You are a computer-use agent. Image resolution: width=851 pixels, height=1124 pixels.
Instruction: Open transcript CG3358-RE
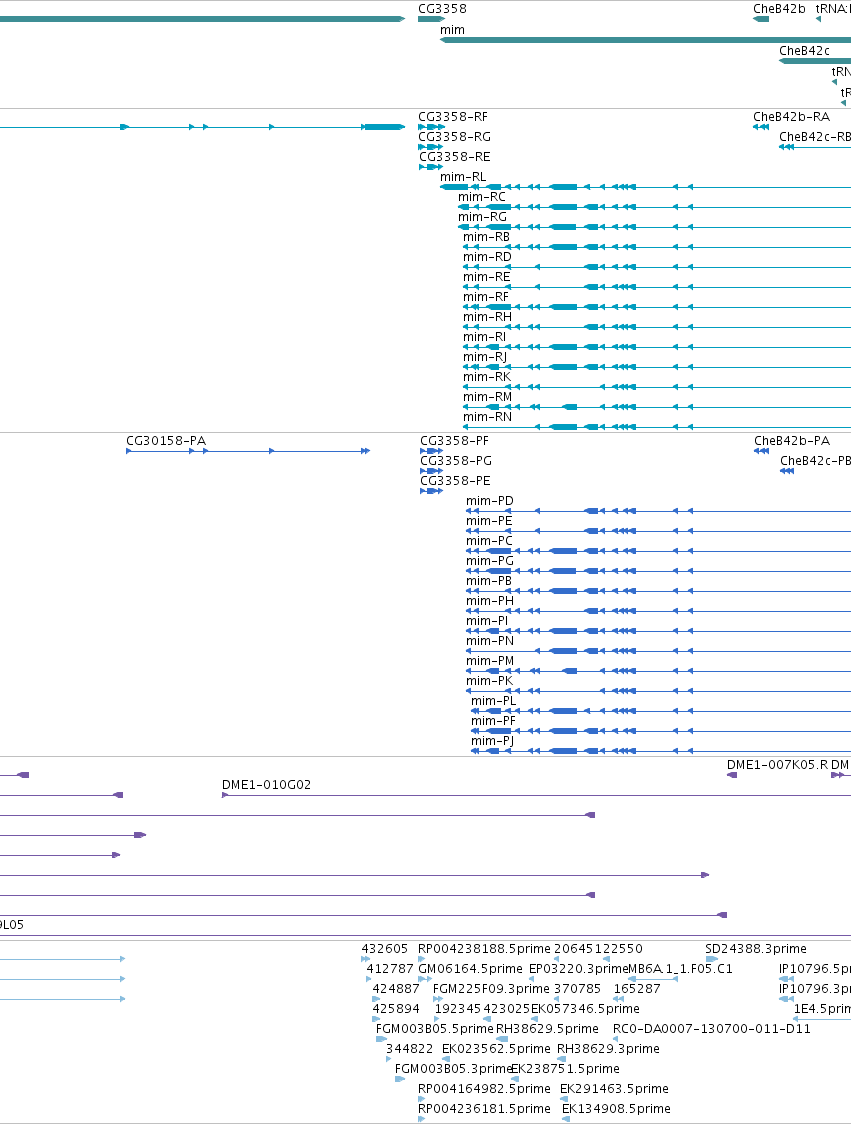point(455,157)
